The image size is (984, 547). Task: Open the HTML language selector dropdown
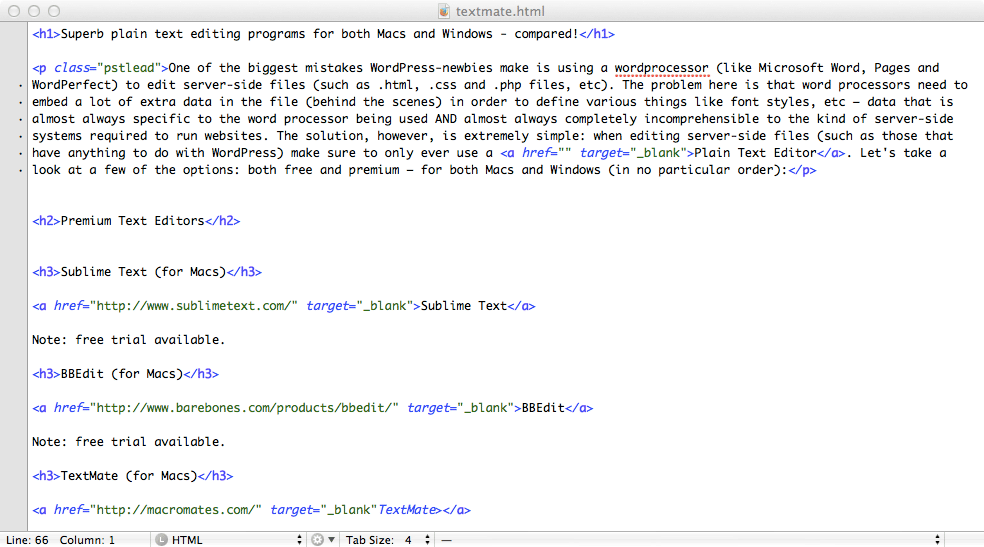tap(230, 539)
